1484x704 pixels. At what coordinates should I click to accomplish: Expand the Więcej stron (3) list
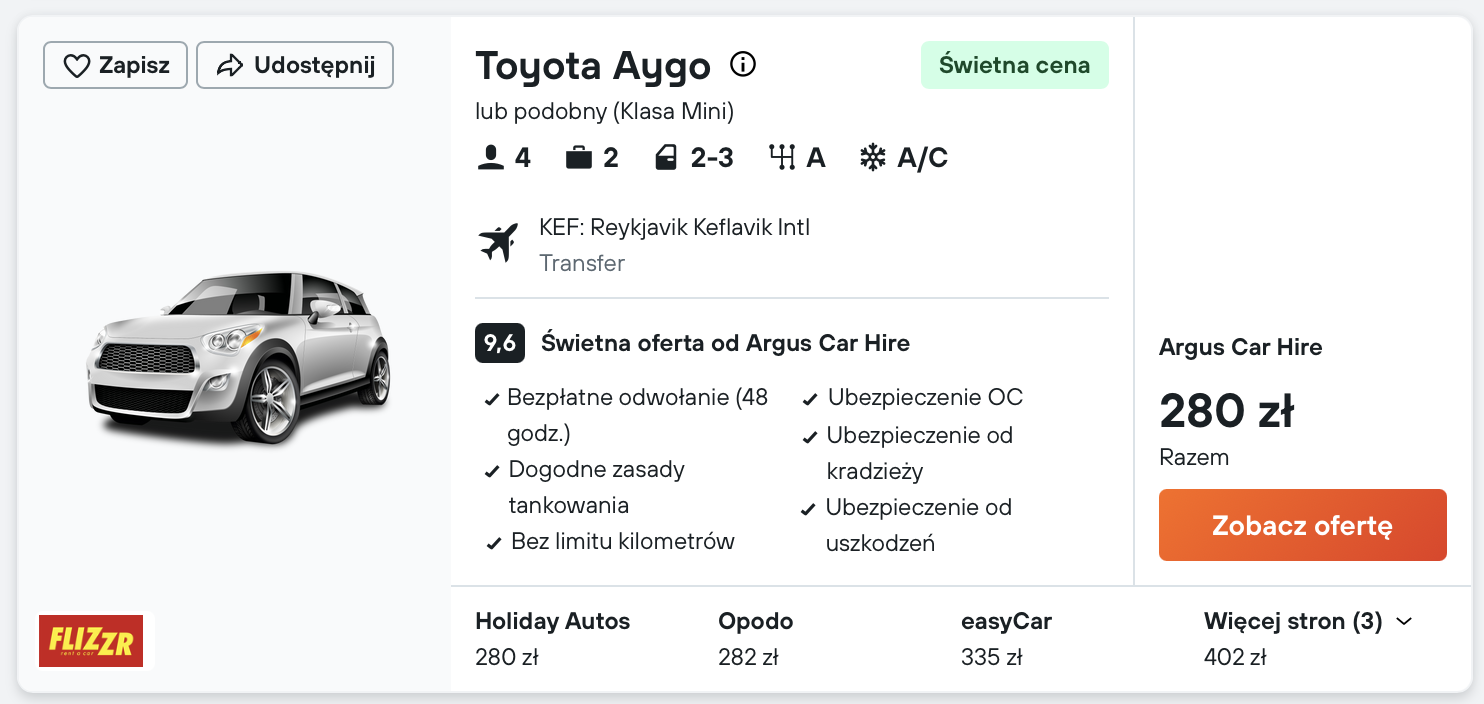[1293, 622]
